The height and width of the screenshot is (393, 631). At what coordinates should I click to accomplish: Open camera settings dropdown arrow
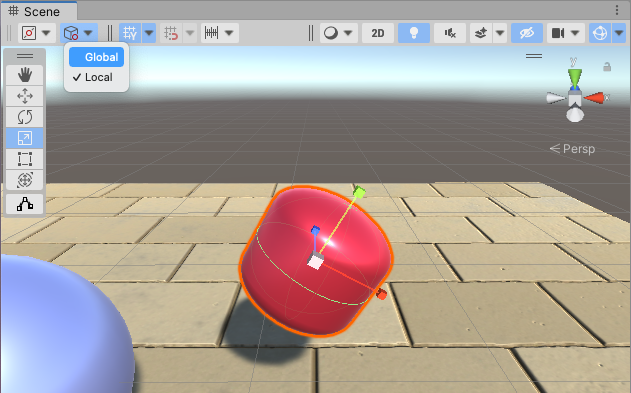(x=575, y=33)
